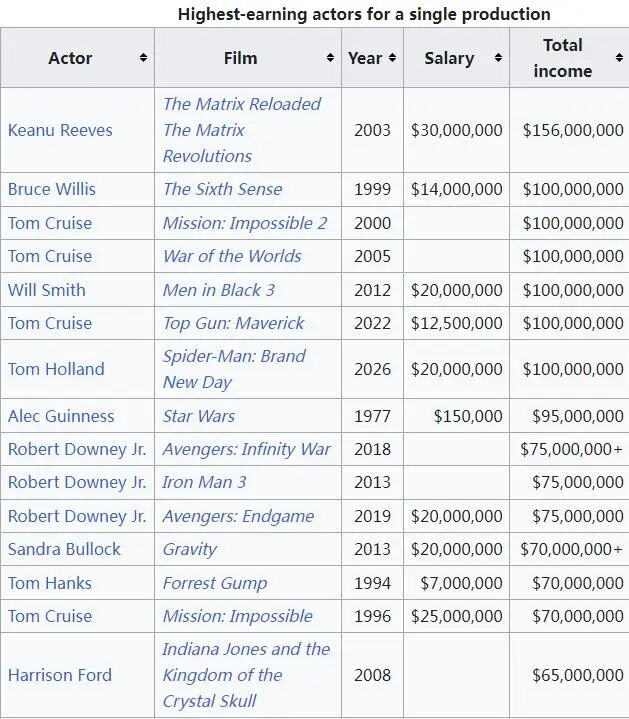
Task: Sort table by Salary column arrows
Action: point(498,58)
